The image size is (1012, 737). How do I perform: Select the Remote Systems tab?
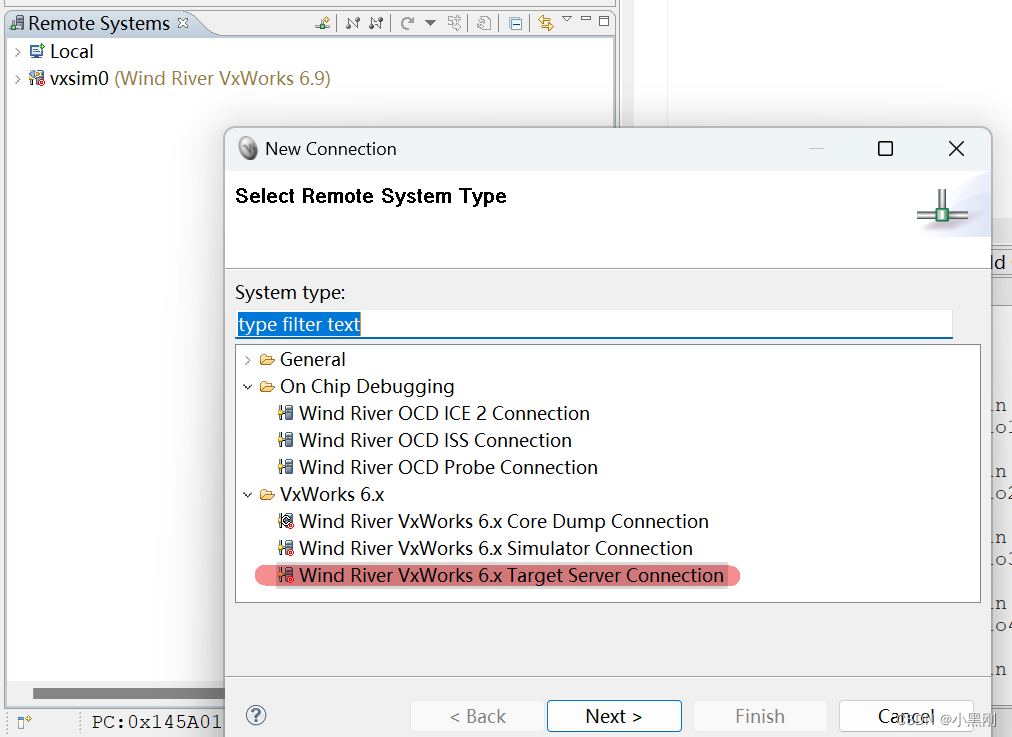[x=99, y=24]
